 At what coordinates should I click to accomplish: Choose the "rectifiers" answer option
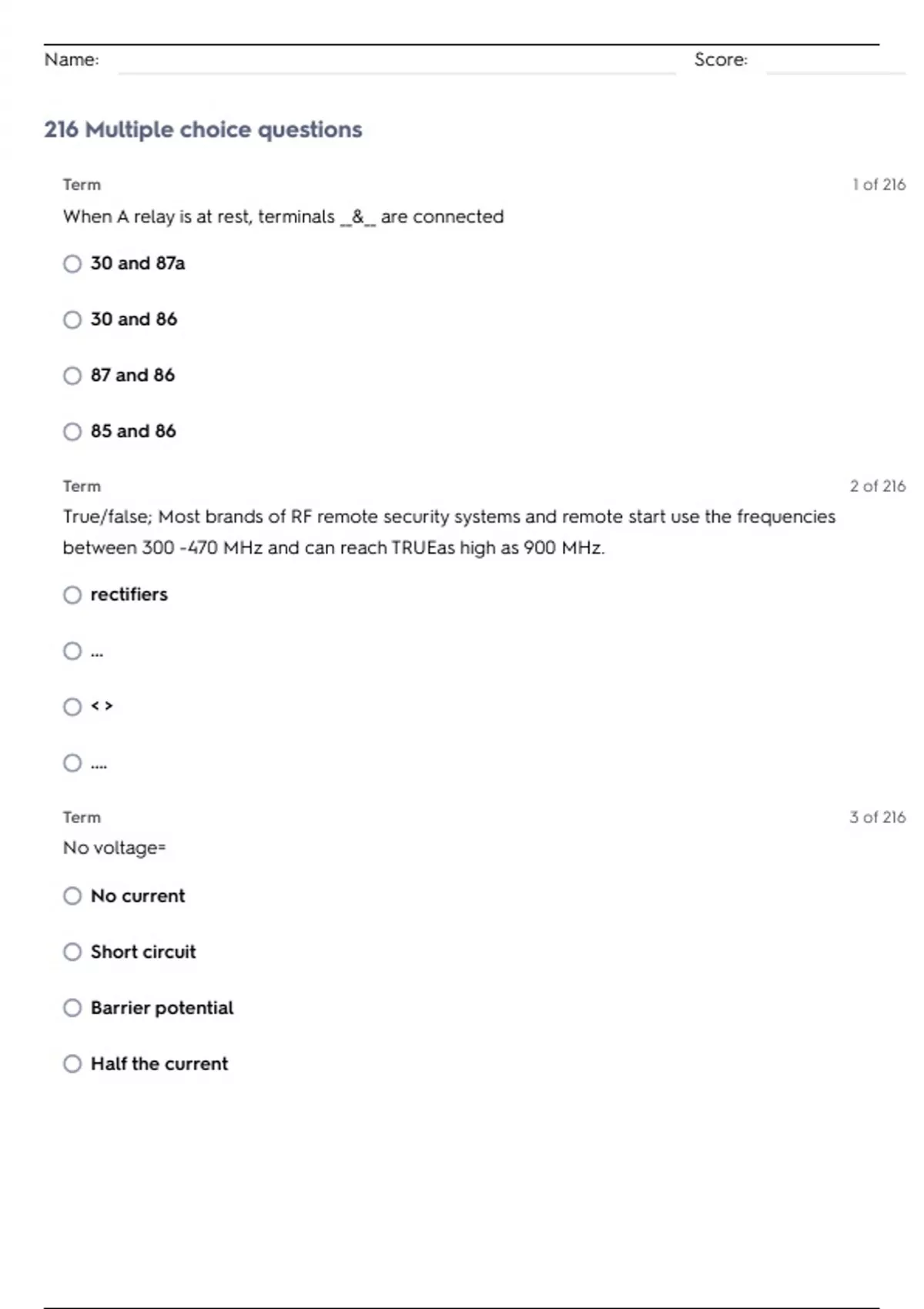(72, 595)
